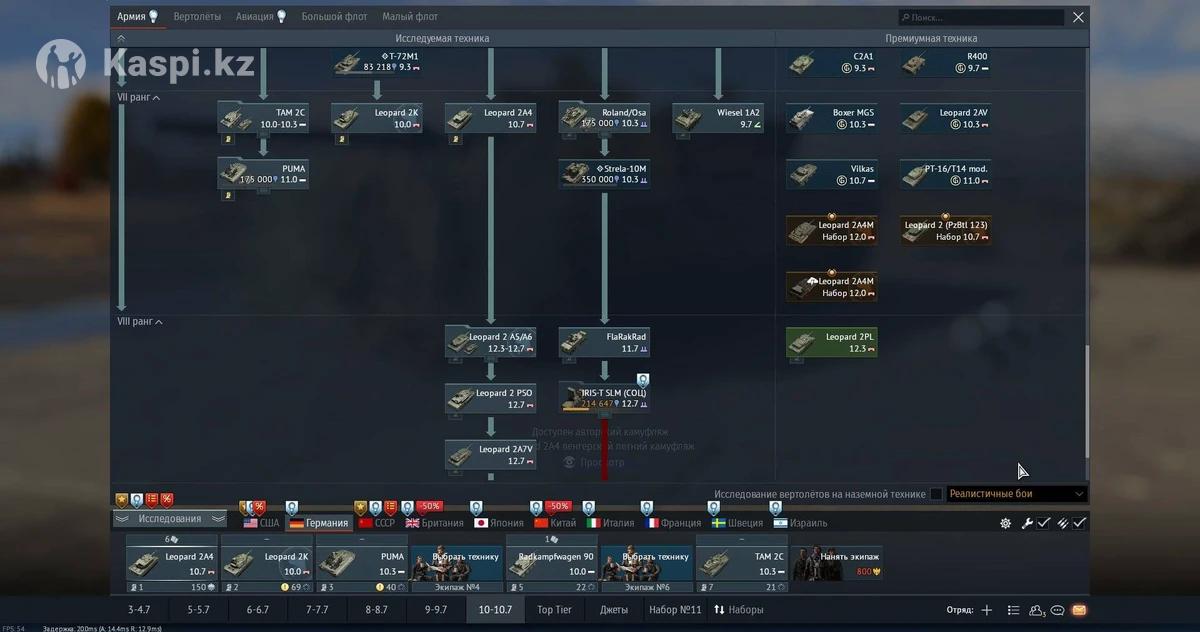Screen dimensions: 1200x632
Task: Toggle the wrench checkmark option
Action: pos(1035,523)
